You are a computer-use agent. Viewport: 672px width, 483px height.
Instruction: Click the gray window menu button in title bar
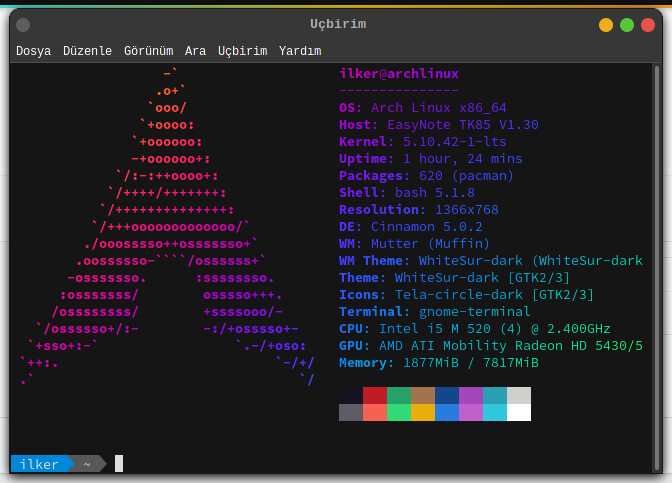click(x=23, y=25)
